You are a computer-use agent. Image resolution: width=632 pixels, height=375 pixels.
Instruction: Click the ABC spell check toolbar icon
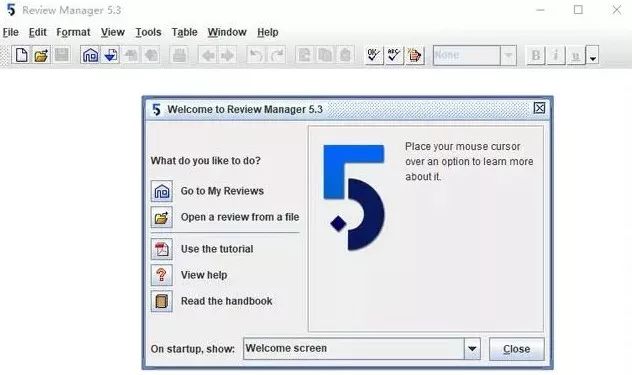(394, 55)
